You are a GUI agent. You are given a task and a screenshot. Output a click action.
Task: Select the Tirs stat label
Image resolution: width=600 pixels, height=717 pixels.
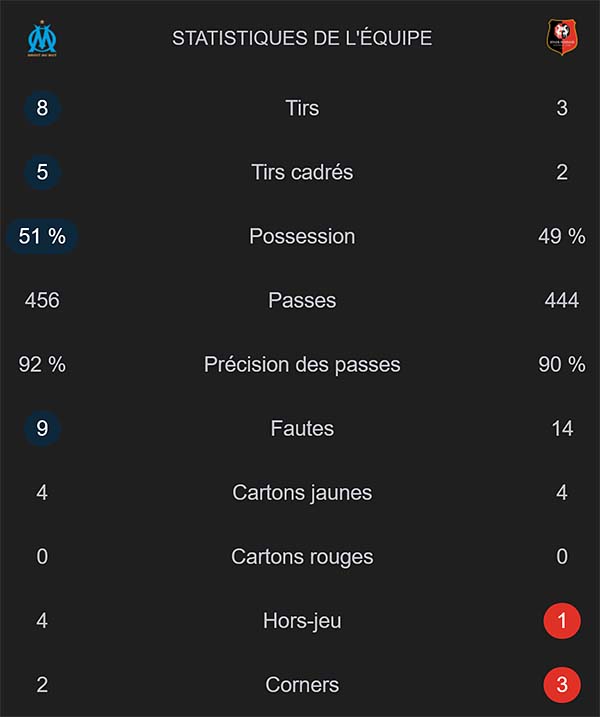[302, 108]
